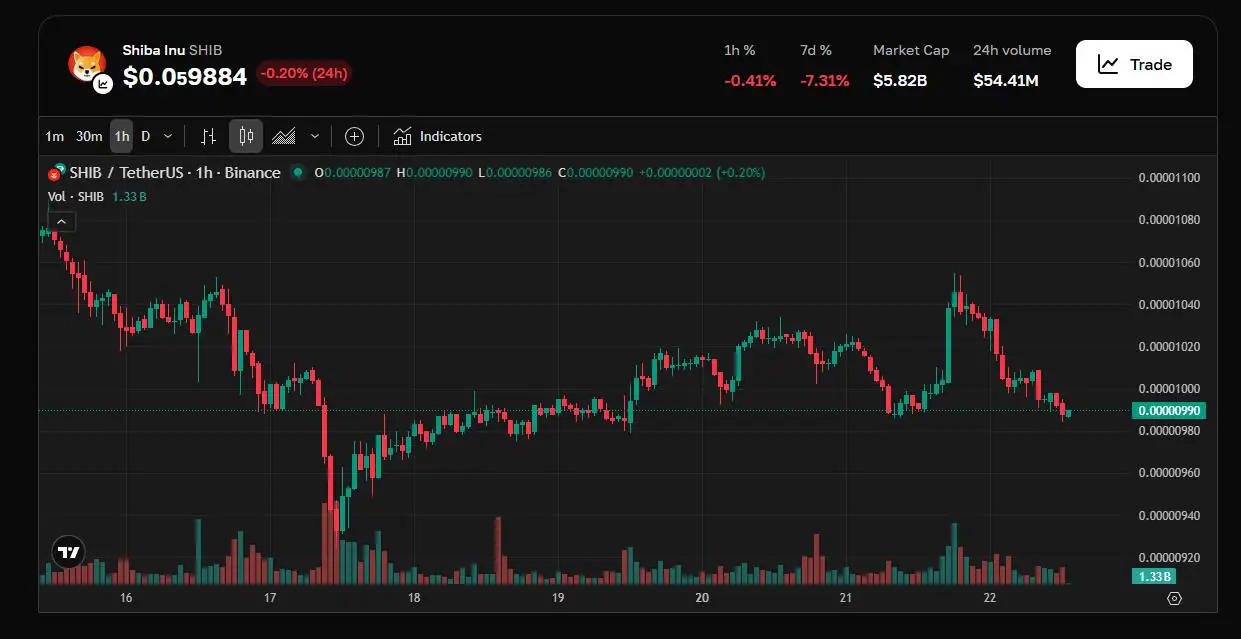Expand the chart style dropdown chevron
Image resolution: width=1241 pixels, height=639 pixels.
point(315,136)
